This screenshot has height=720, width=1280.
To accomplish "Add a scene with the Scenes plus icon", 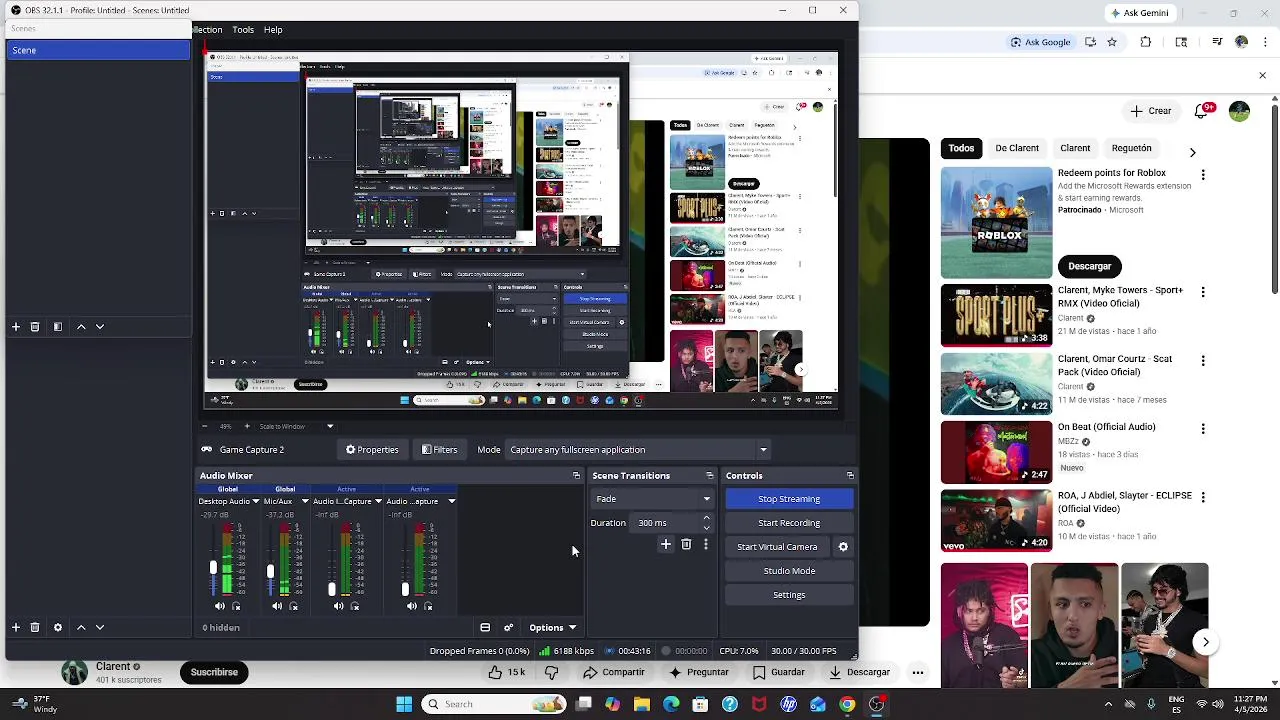I will [16, 327].
